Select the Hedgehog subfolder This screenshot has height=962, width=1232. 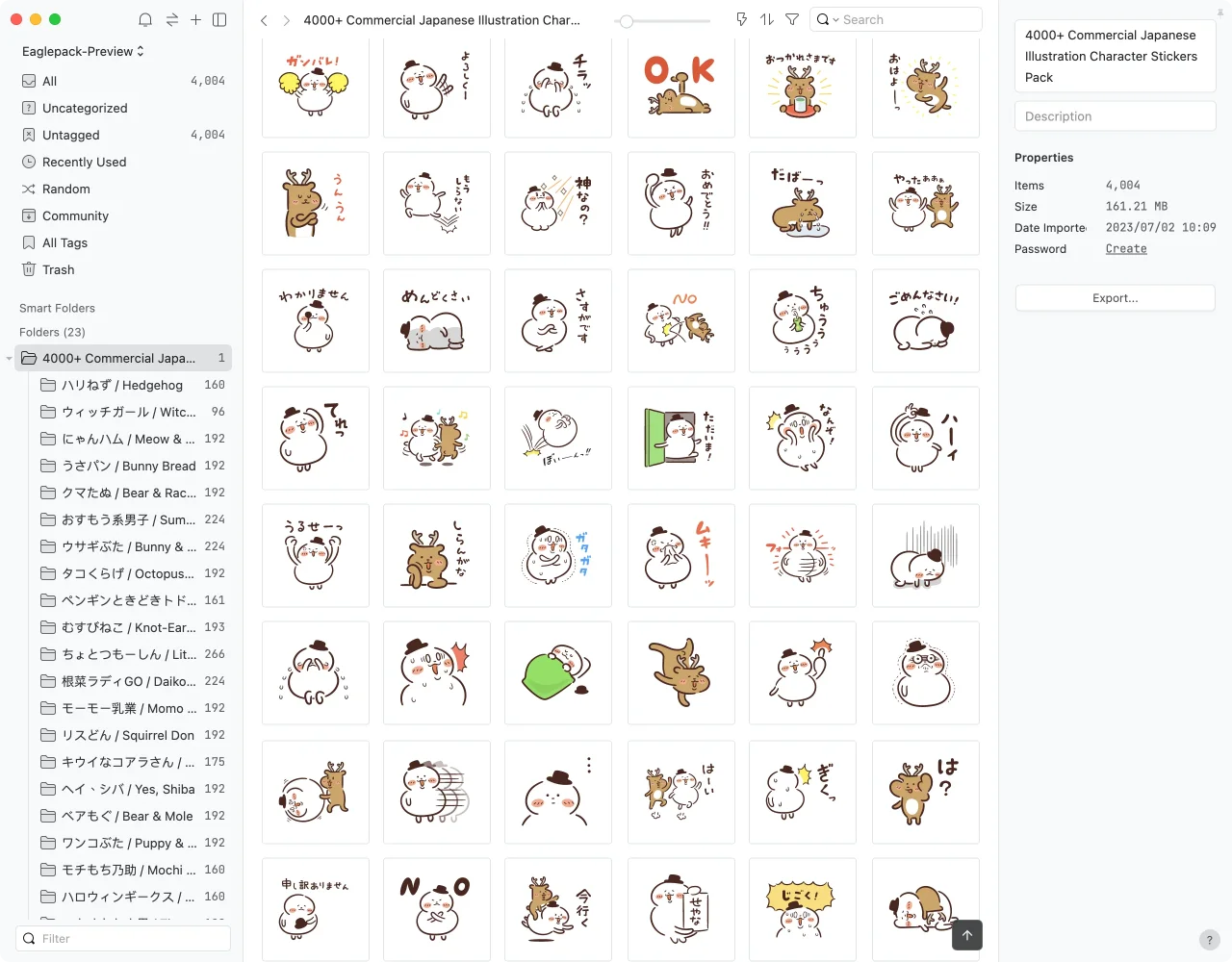[122, 386]
